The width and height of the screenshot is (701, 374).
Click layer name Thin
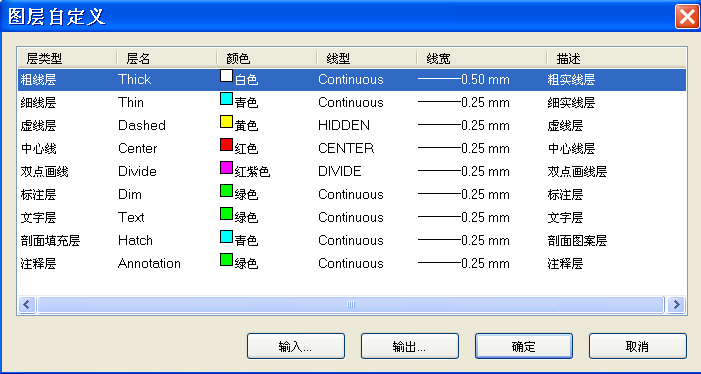pyautogui.click(x=131, y=103)
